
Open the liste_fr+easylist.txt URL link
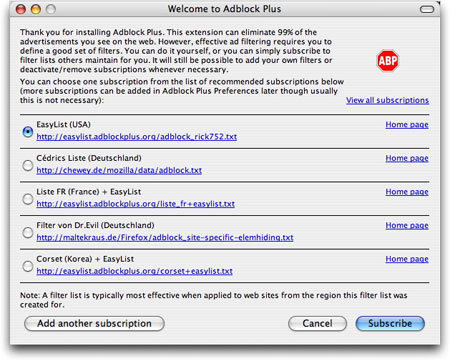pos(136,204)
